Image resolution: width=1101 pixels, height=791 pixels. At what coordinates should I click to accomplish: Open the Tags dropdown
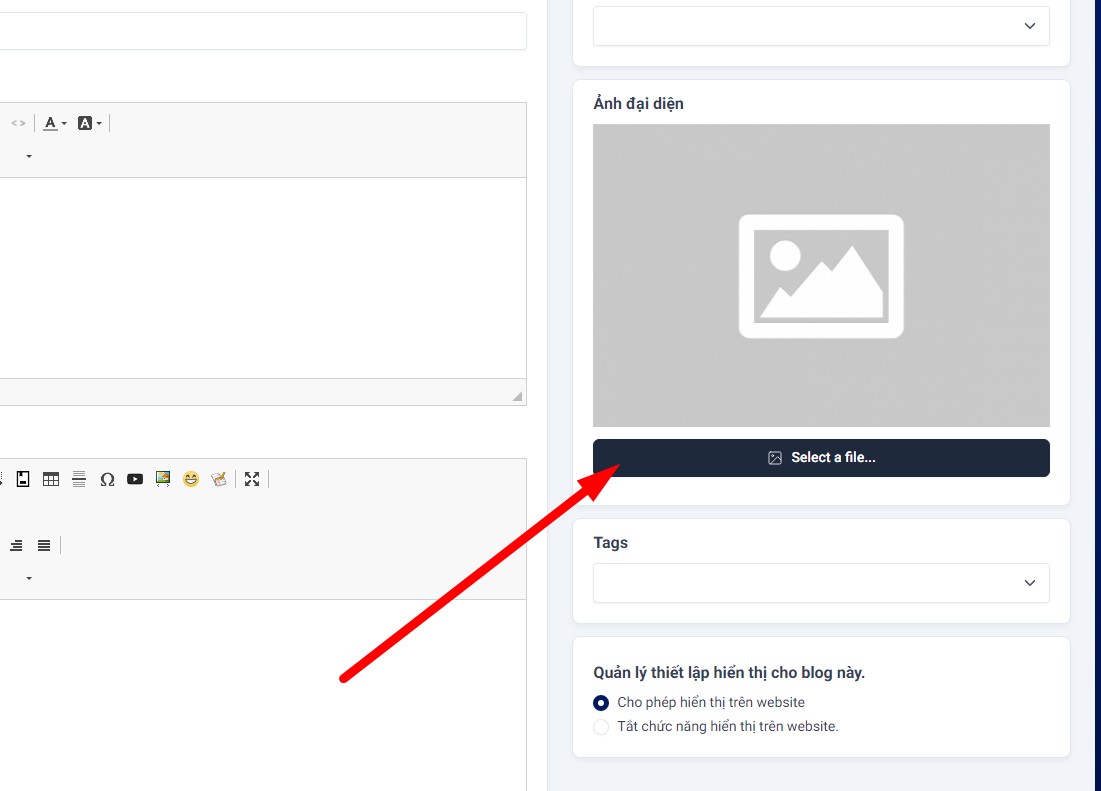tap(821, 583)
